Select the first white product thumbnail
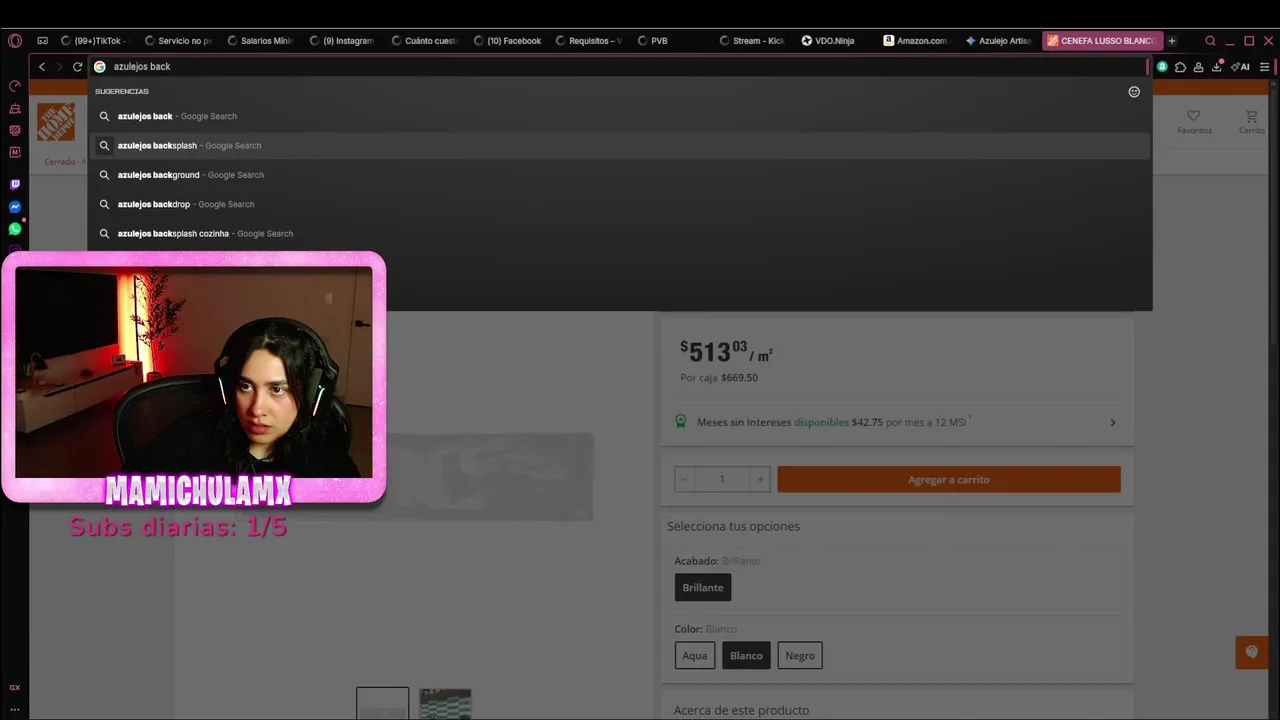Viewport: 1280px width, 720px height. click(383, 704)
